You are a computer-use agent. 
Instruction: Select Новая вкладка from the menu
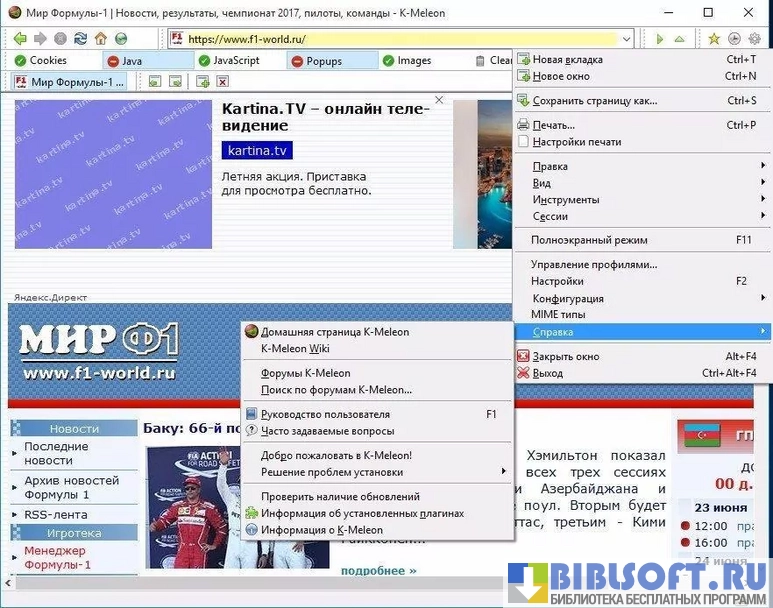click(x=567, y=60)
